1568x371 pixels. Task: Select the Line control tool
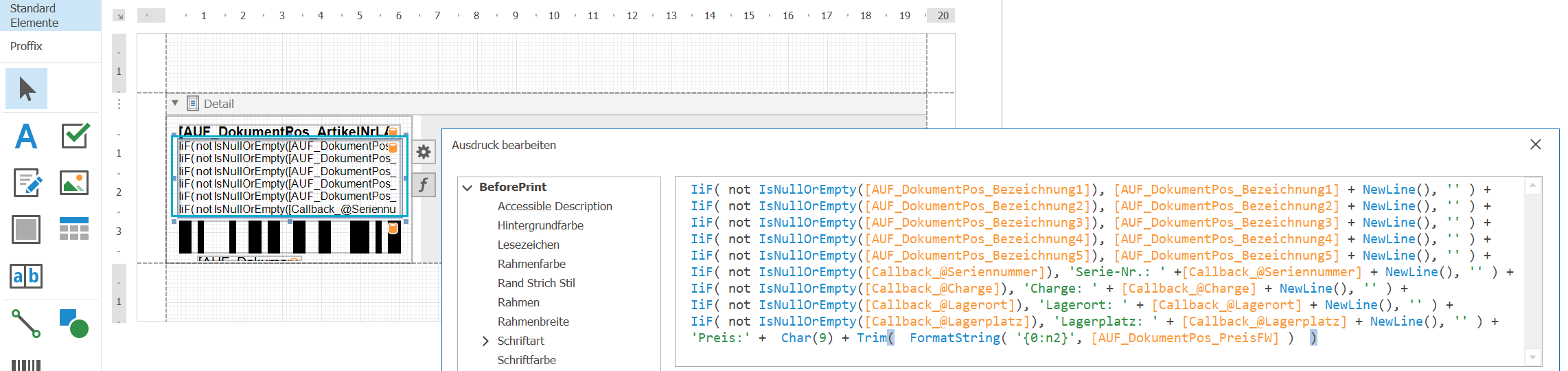[27, 323]
